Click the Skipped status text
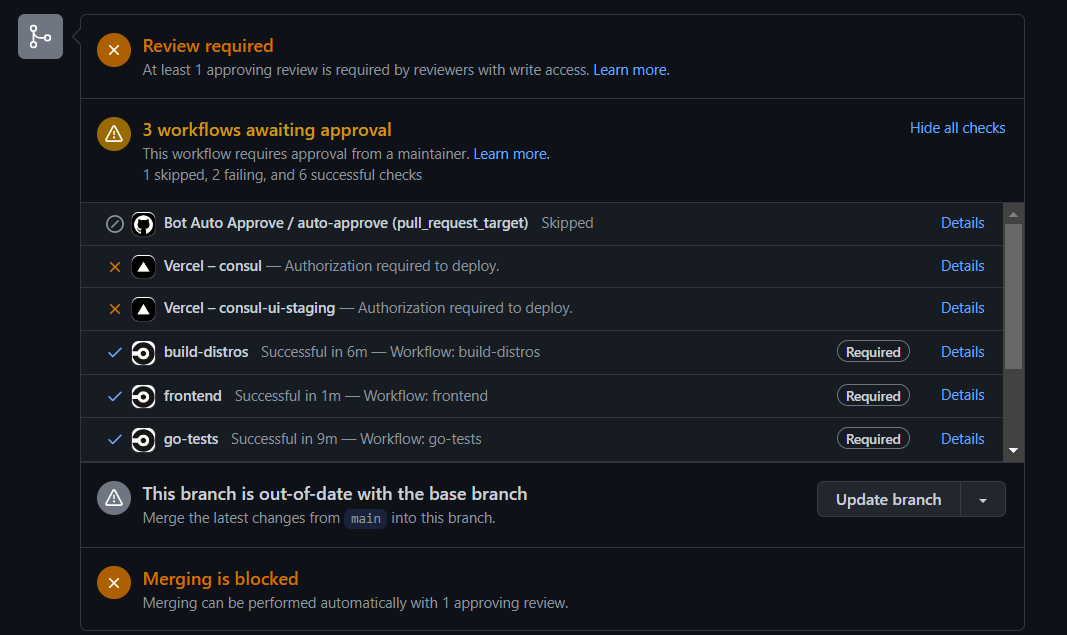Viewport: 1067px width, 635px height. 567,223
